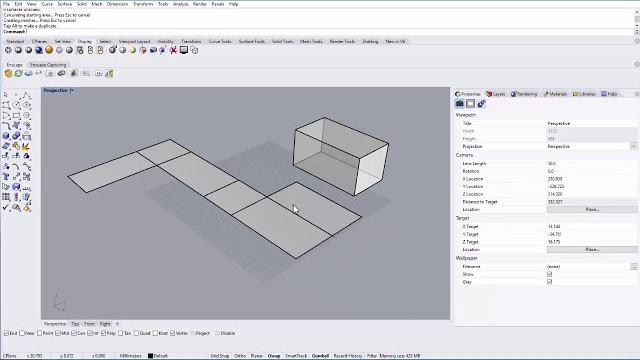Open the Projection dropdown arrow
This screenshot has height=360, width=640.
(633, 147)
